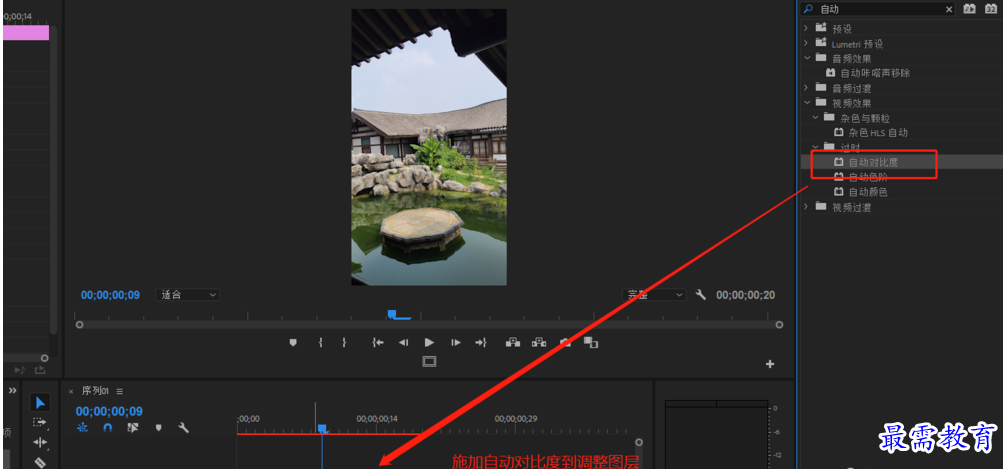Open playback resolution dropdown 完整
Viewport: 1003px width, 469px height.
pyautogui.click(x=654, y=295)
